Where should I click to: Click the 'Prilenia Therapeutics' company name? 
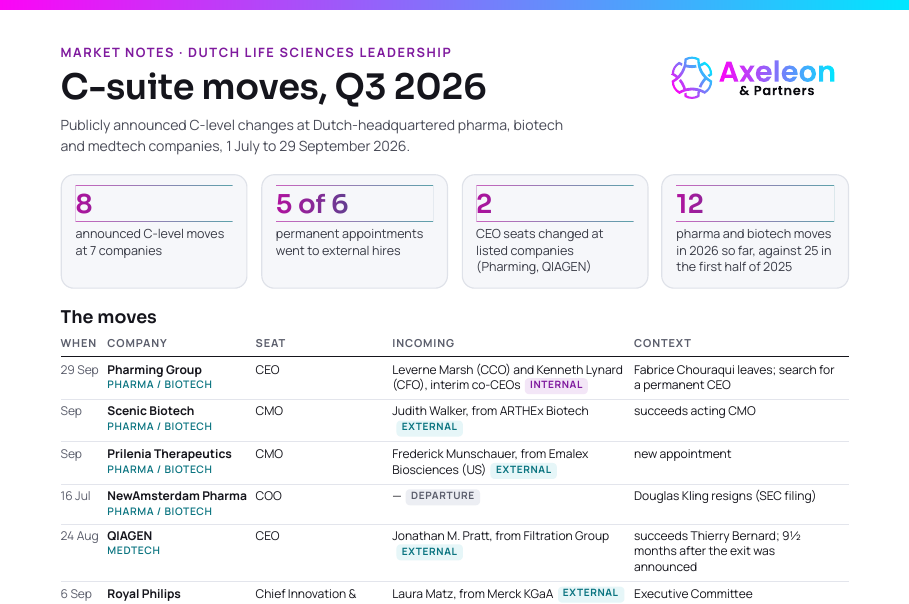pos(169,454)
